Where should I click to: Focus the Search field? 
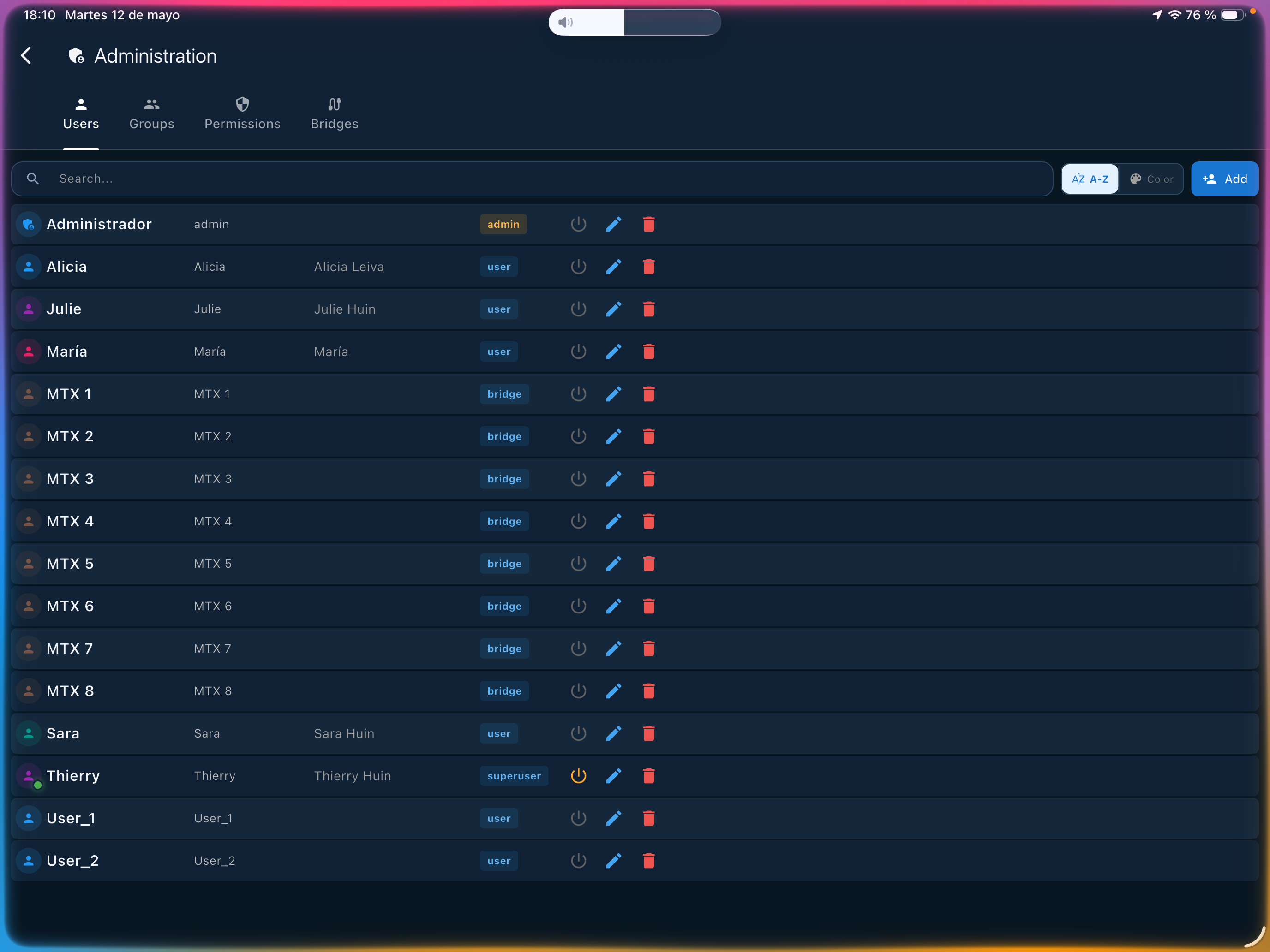(532, 179)
